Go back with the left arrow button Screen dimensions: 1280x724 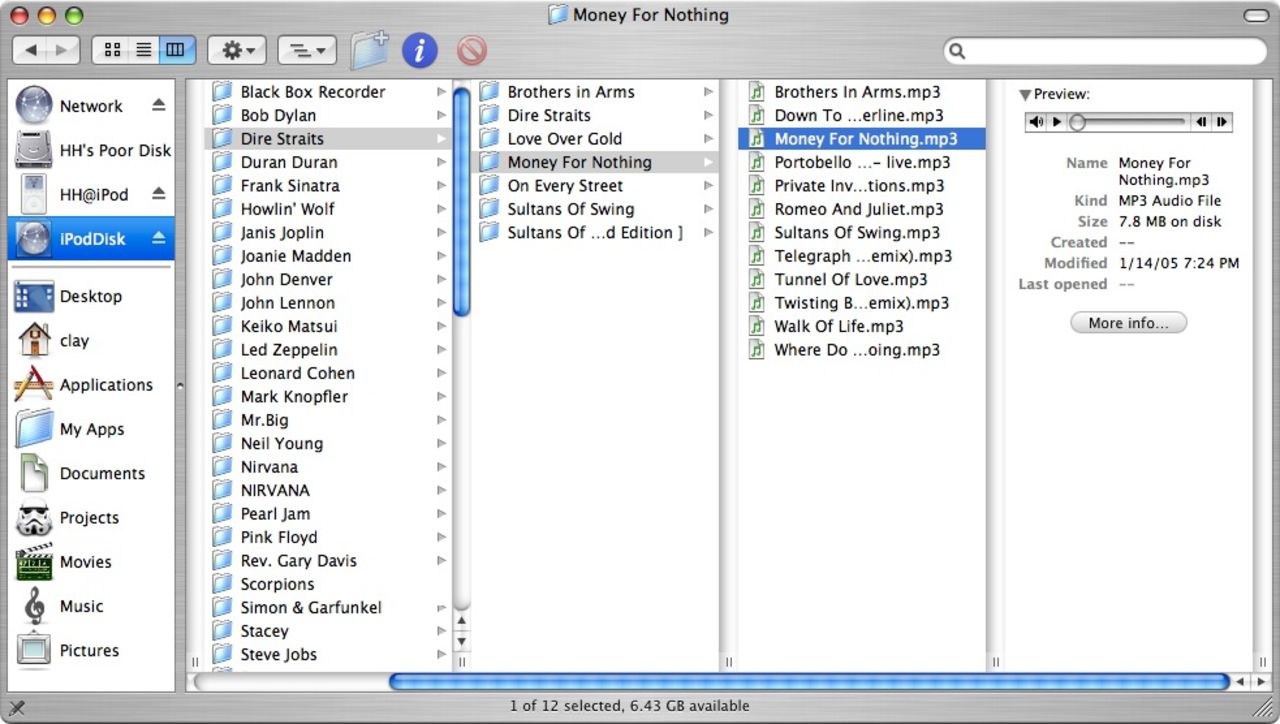tap(31, 50)
